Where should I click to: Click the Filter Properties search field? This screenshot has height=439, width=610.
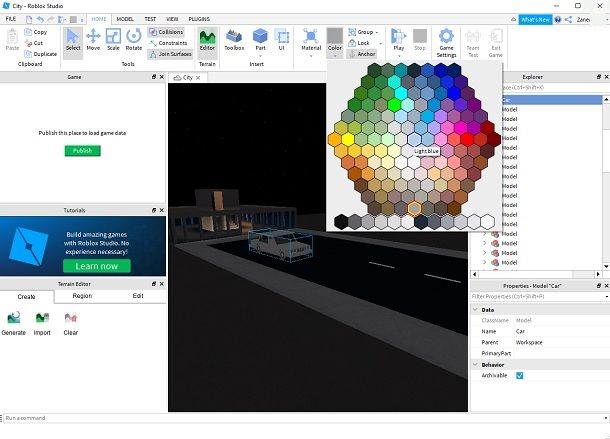coord(538,297)
